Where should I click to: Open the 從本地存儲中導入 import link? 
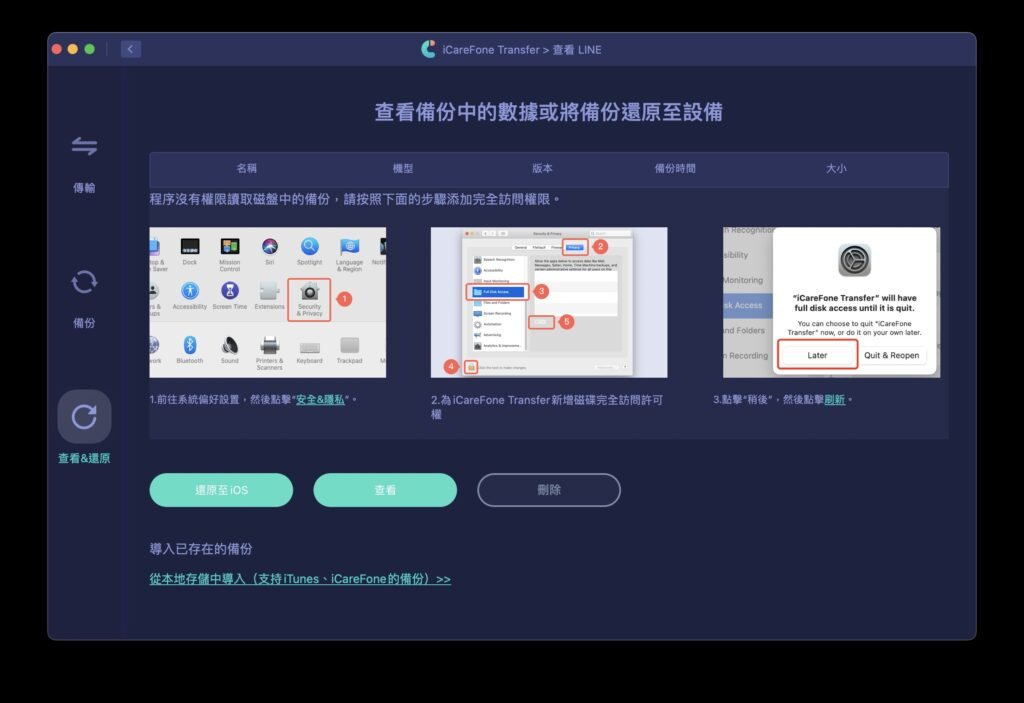pyautogui.click(x=299, y=579)
